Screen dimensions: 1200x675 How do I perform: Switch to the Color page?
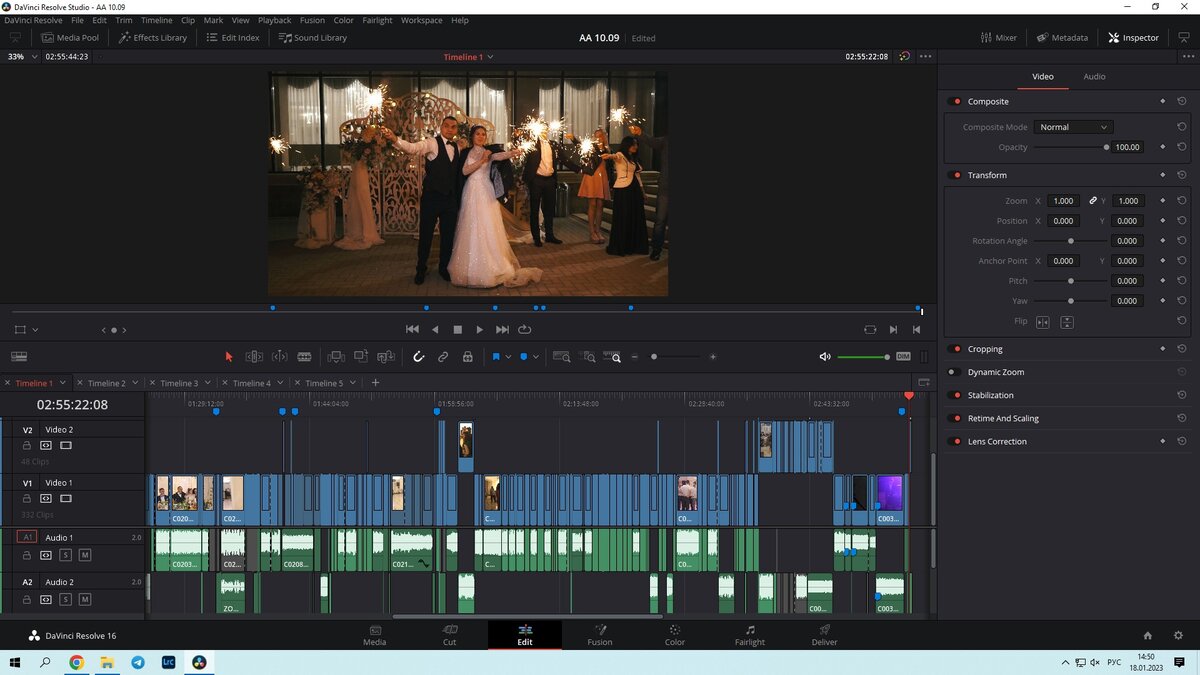tap(675, 635)
